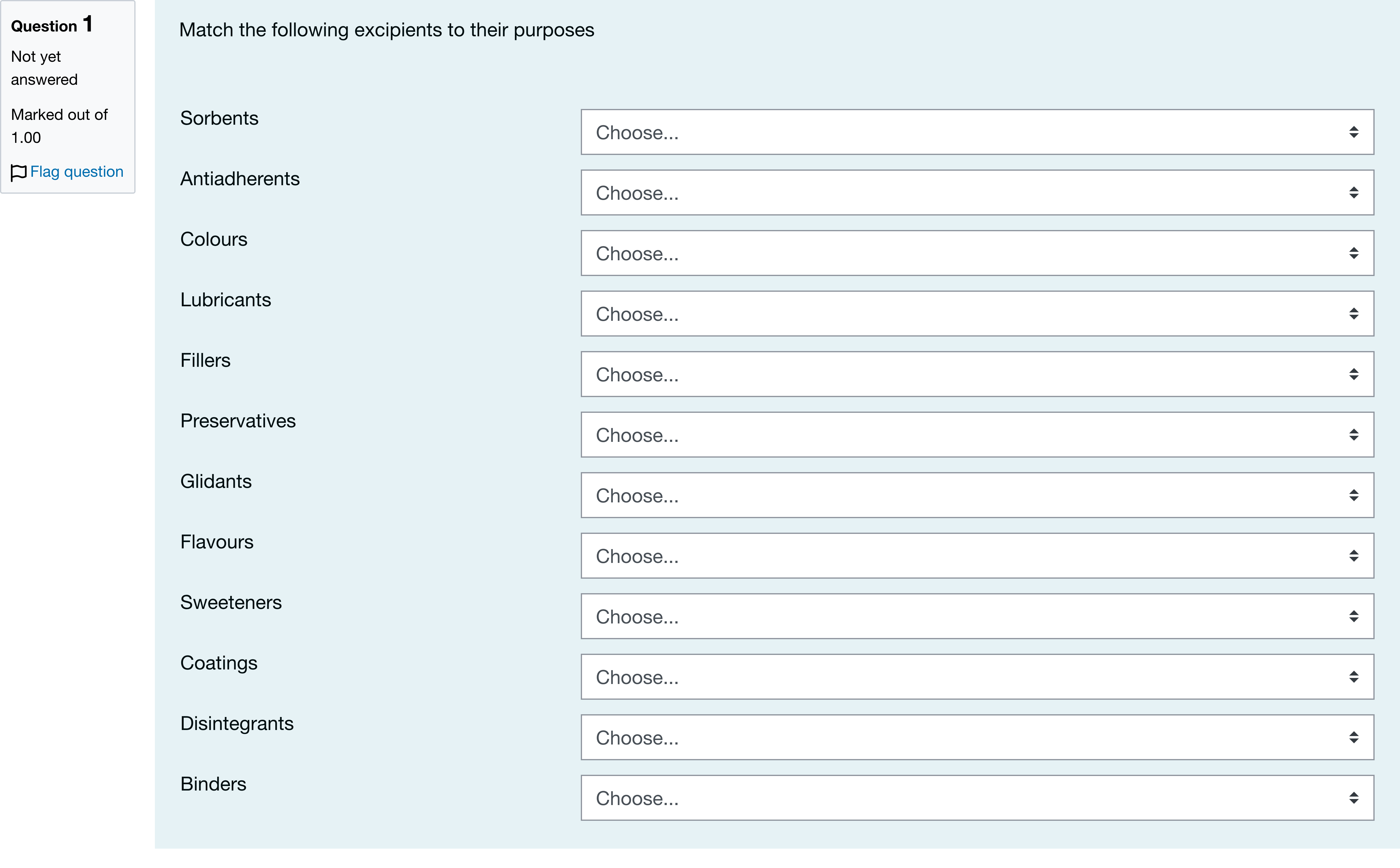The image size is (1400, 868).
Task: Open the Glidants purpose dropdown
Action: point(977,495)
